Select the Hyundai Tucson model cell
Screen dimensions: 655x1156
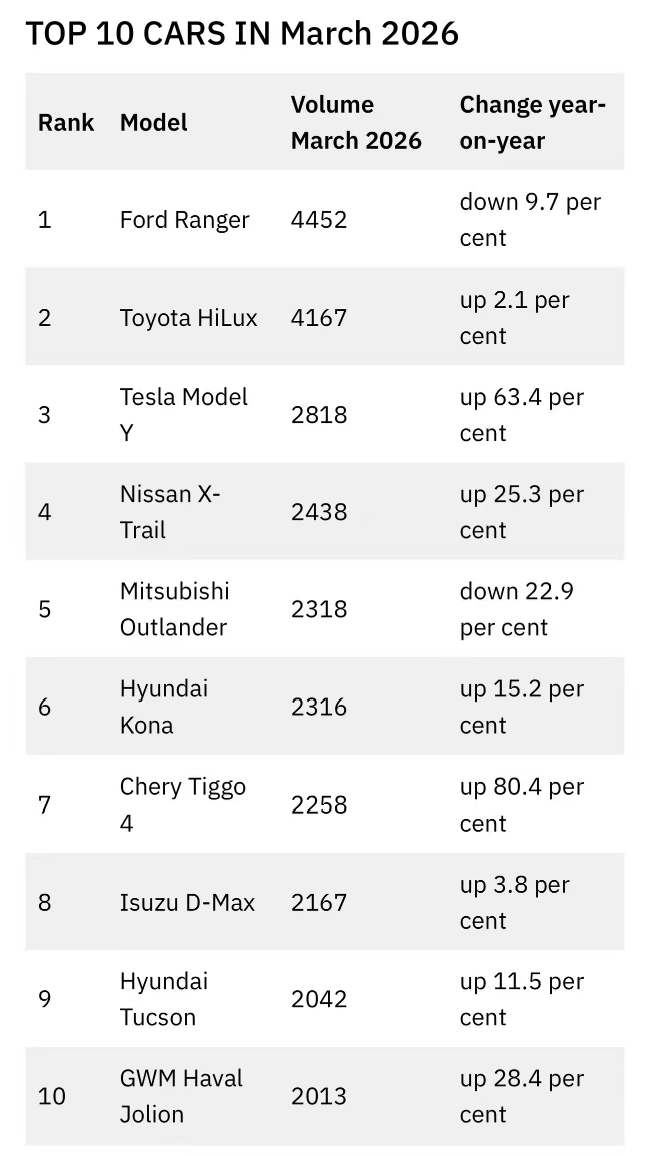point(164,999)
